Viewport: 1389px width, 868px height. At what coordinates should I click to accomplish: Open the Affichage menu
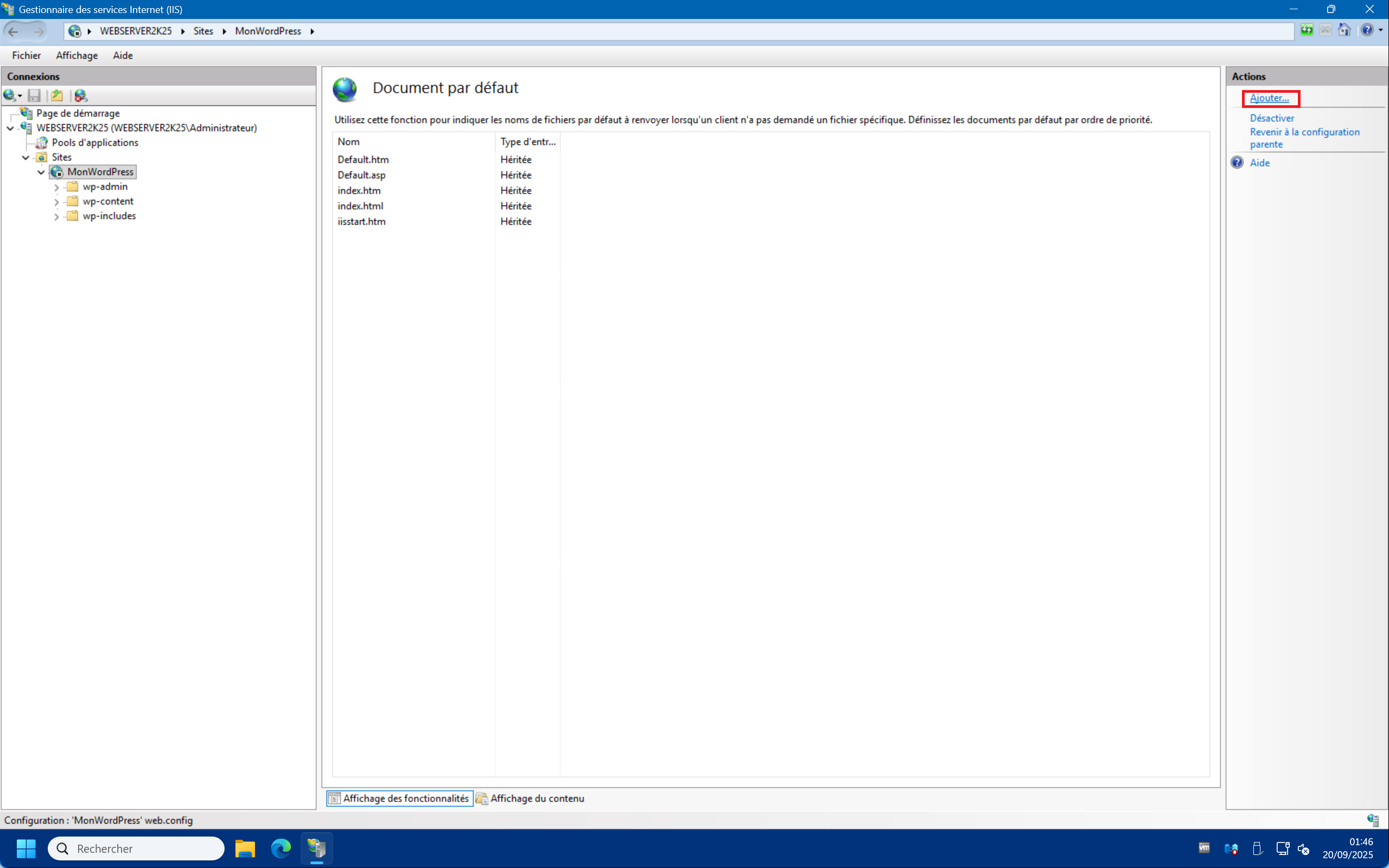coord(77,55)
